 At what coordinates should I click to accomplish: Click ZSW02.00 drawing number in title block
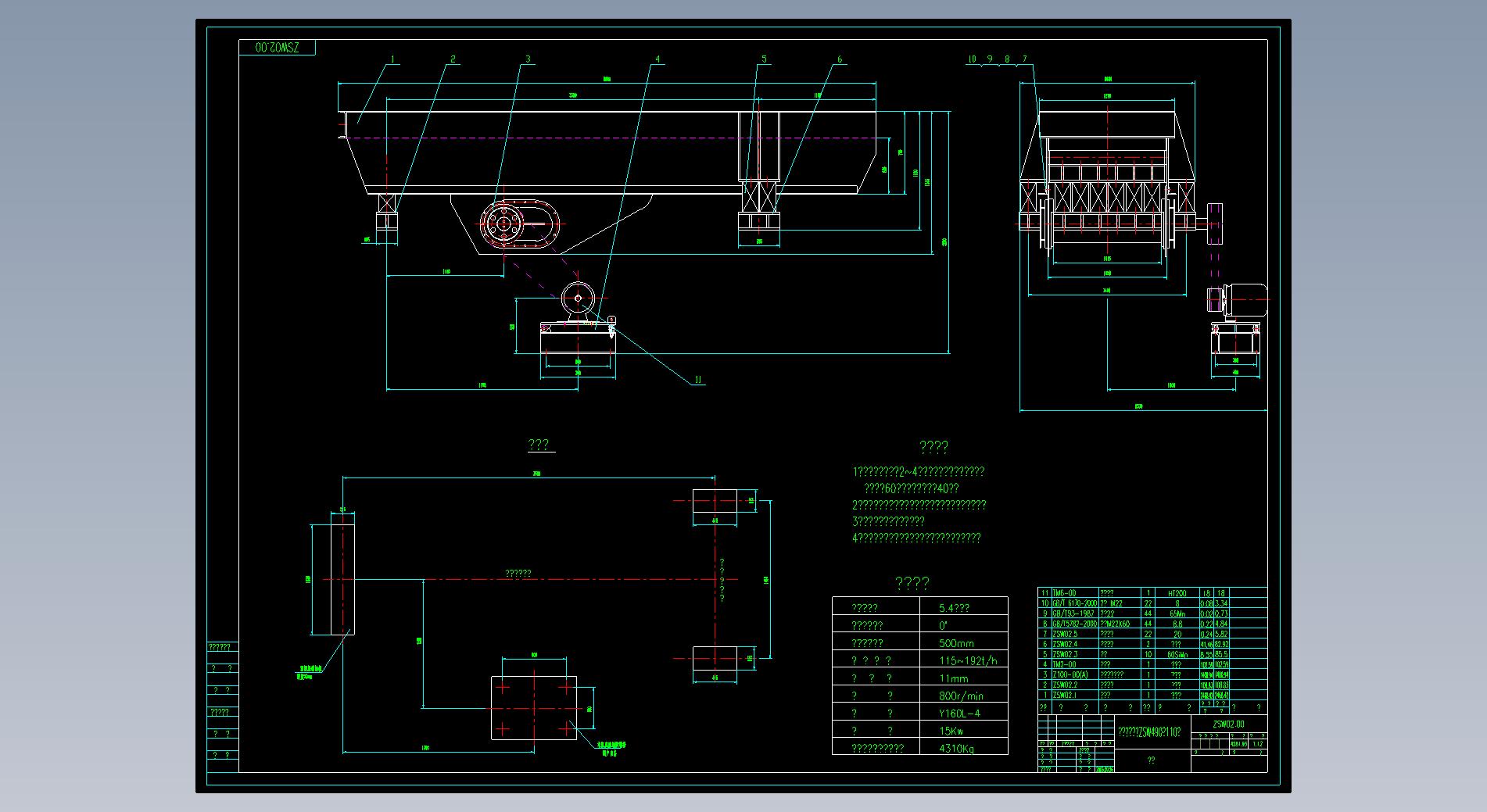(1228, 724)
